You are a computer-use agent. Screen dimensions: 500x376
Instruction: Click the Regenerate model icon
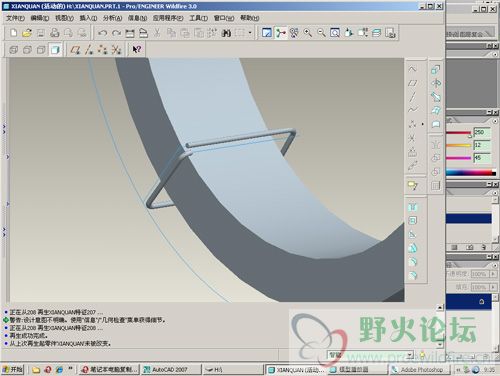pyautogui.click(x=130, y=33)
